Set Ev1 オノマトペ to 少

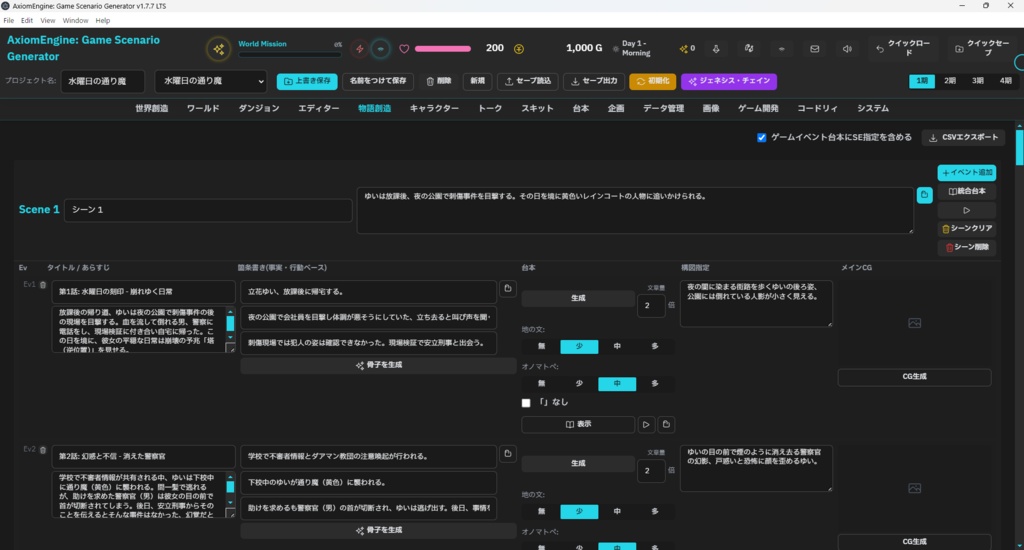579,384
